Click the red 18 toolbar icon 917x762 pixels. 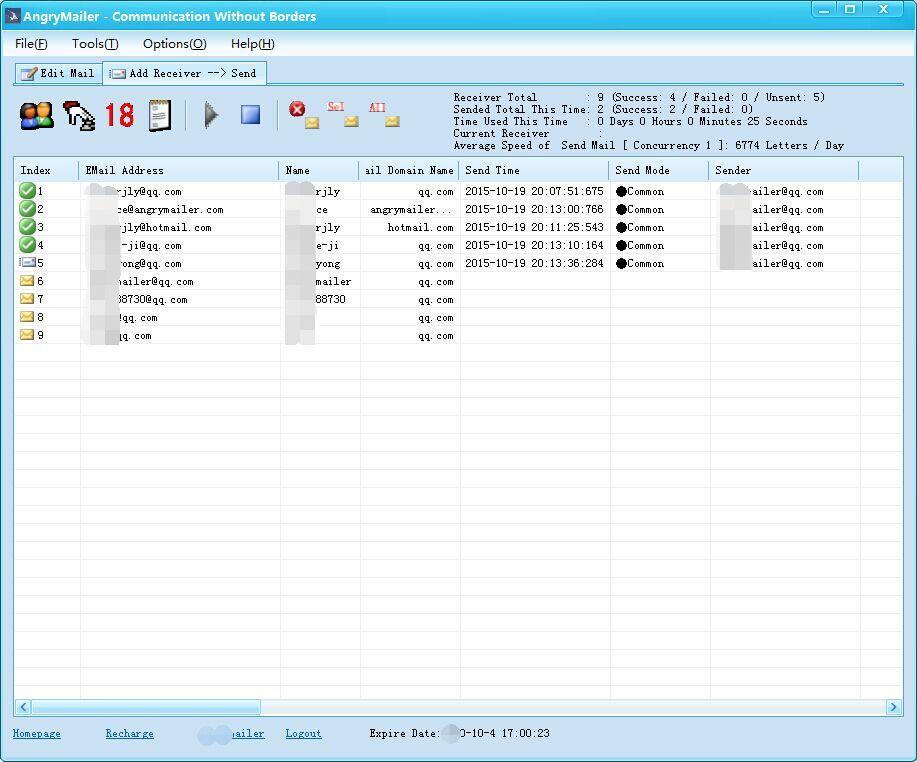tap(119, 115)
